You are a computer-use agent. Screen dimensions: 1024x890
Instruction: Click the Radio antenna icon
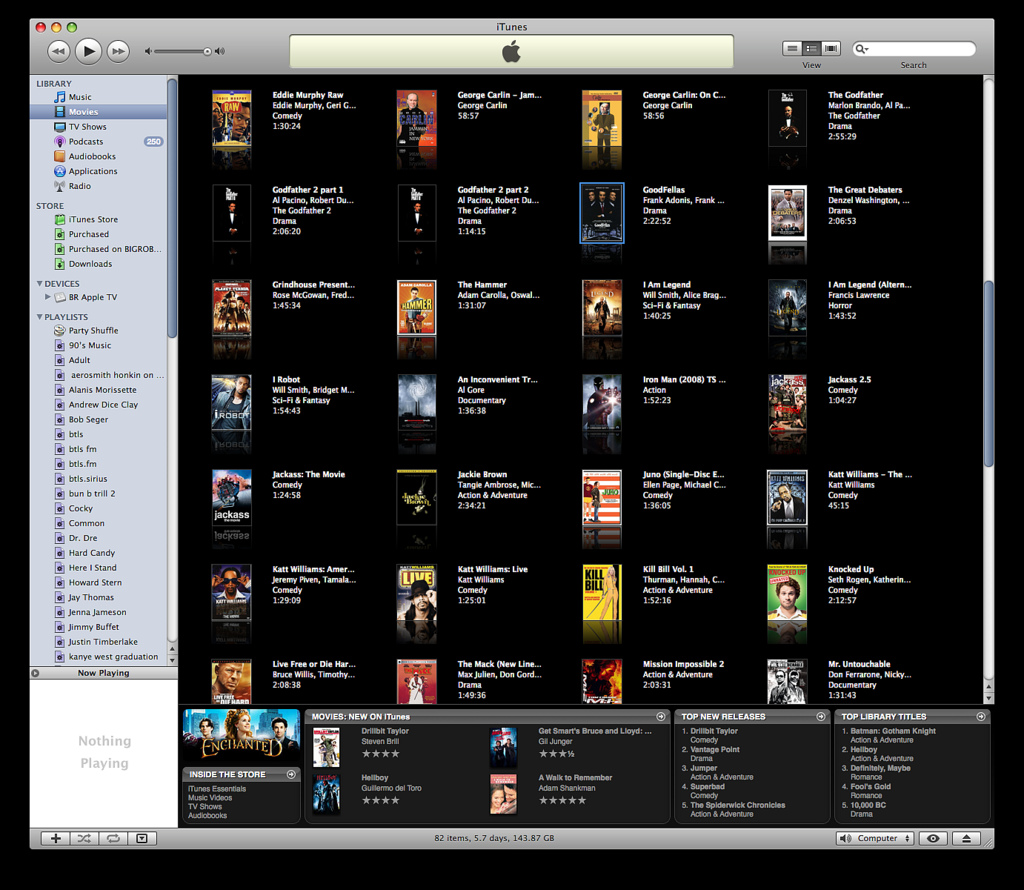coord(59,186)
